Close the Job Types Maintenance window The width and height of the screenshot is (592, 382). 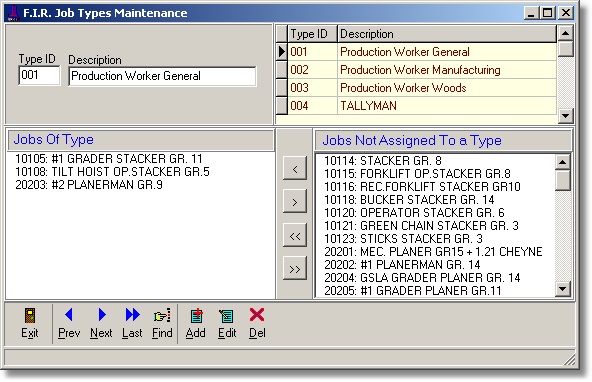tap(566, 13)
